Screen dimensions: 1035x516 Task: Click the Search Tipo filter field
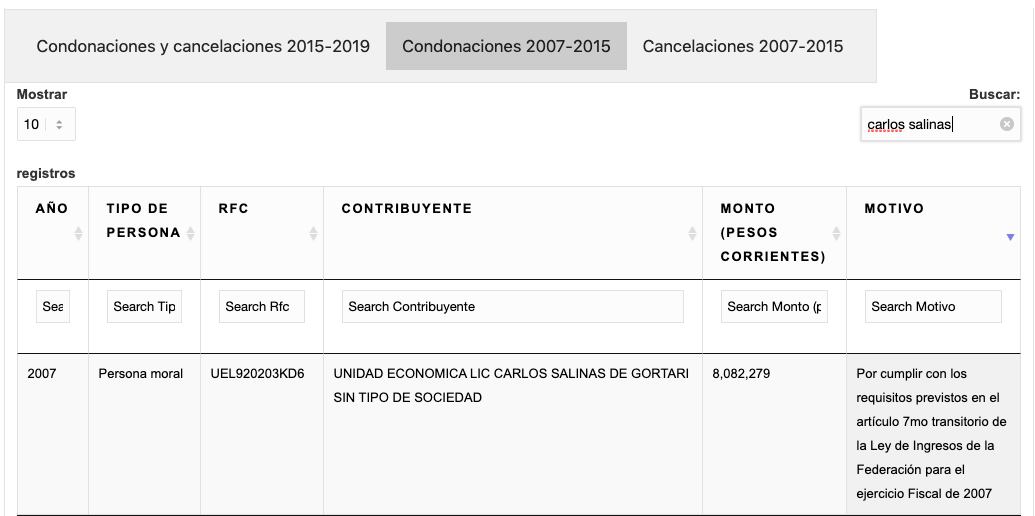(144, 307)
